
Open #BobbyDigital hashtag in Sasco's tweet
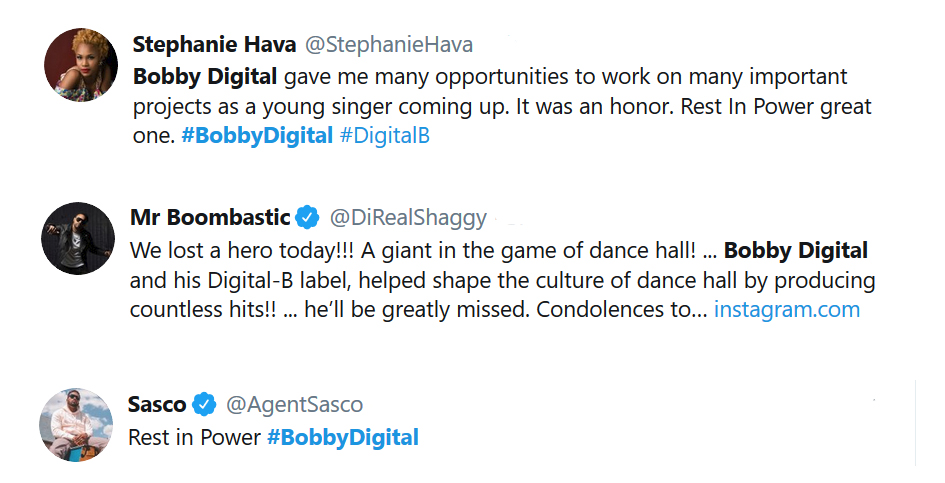343,437
